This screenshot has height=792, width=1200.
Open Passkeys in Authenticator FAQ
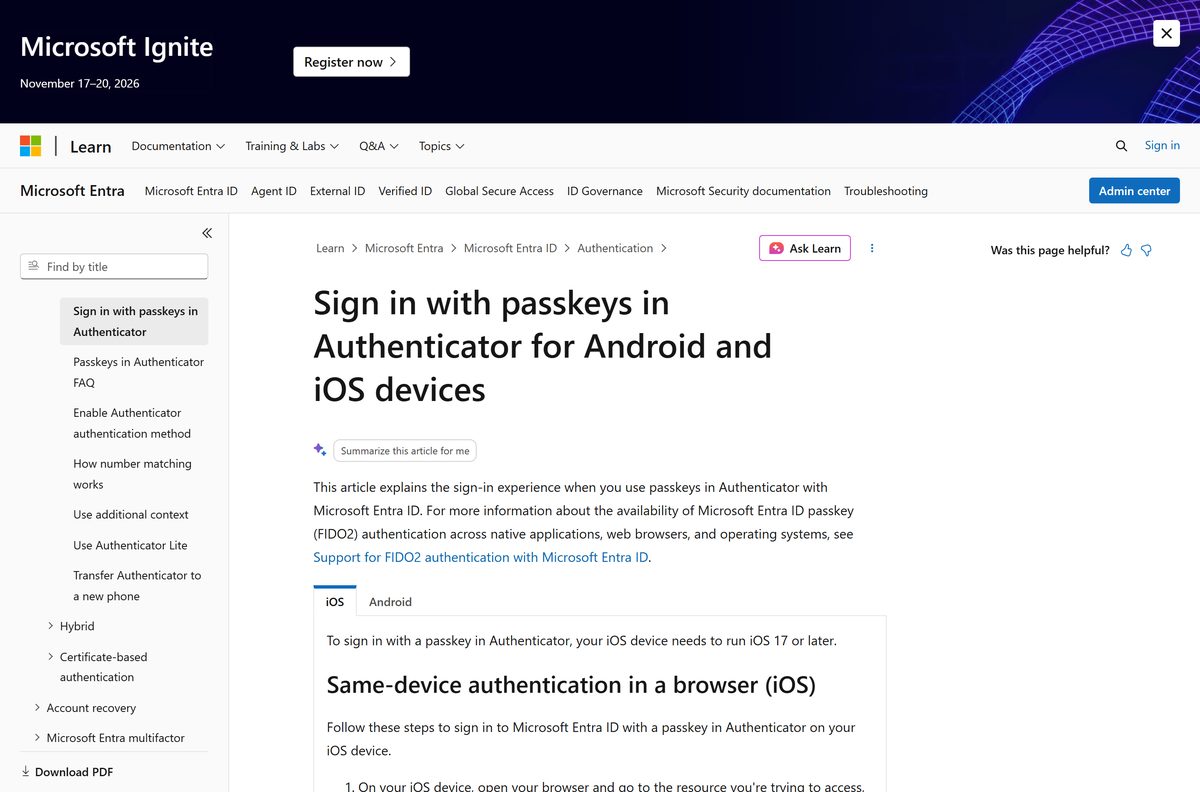tap(138, 372)
